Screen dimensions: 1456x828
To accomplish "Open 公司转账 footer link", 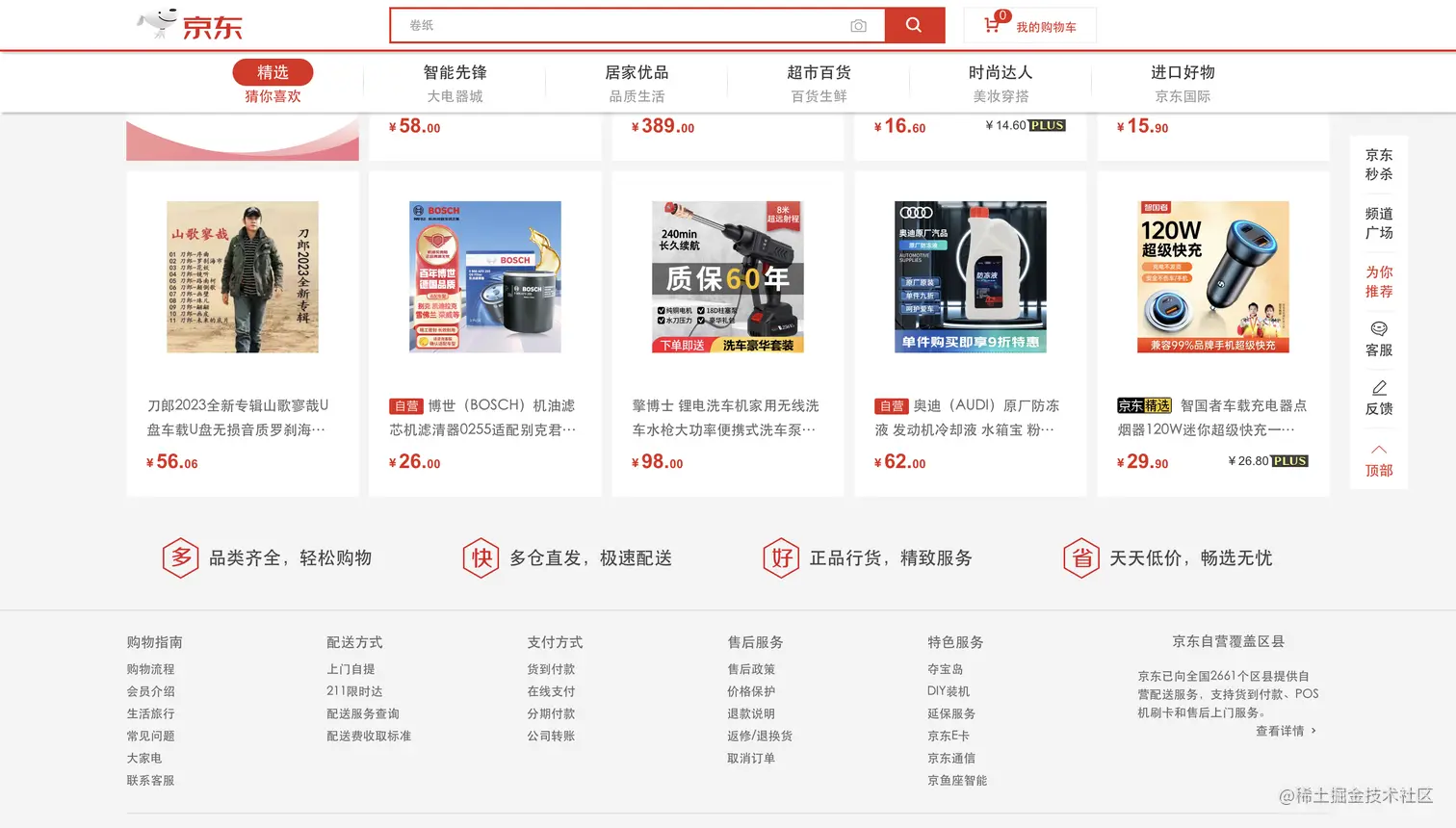I will point(551,736).
